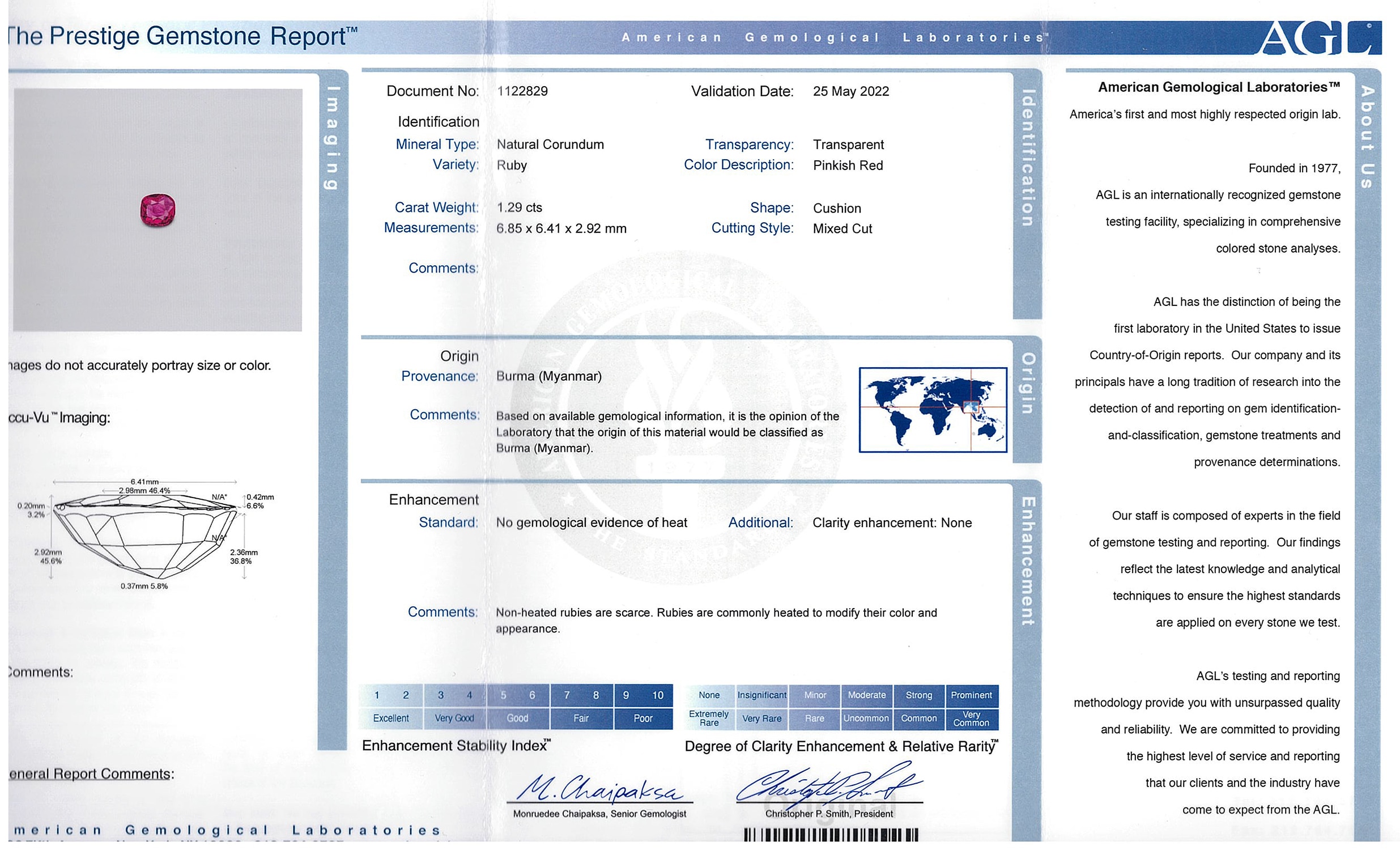Screen dimensions: 1400x850
Task: Select the Imaging vertical tab
Action: click(x=333, y=138)
